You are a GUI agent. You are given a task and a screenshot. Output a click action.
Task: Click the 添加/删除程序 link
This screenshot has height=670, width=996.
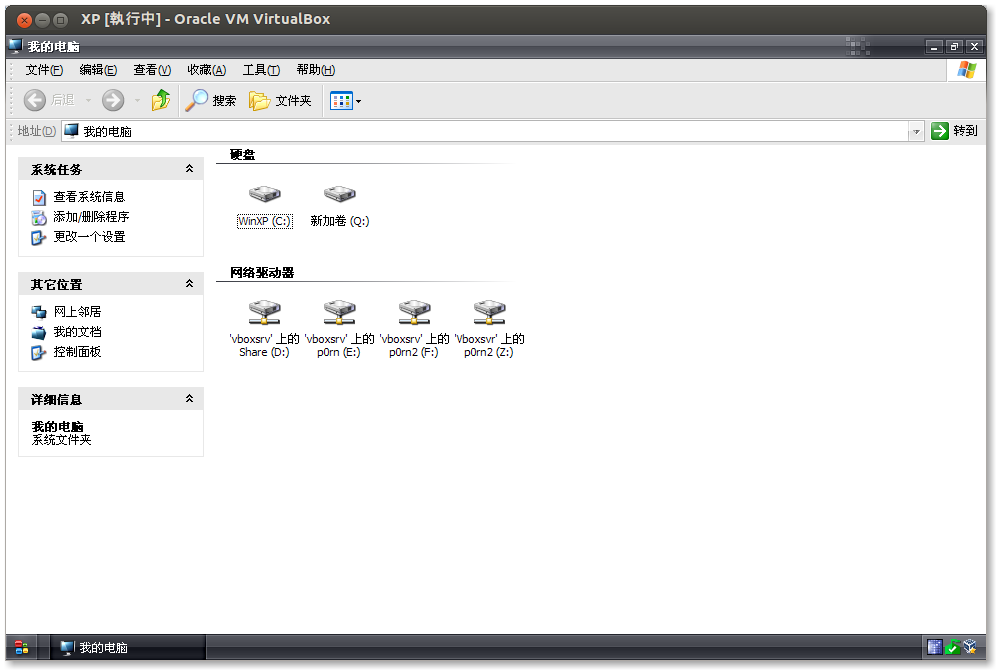(x=91, y=217)
